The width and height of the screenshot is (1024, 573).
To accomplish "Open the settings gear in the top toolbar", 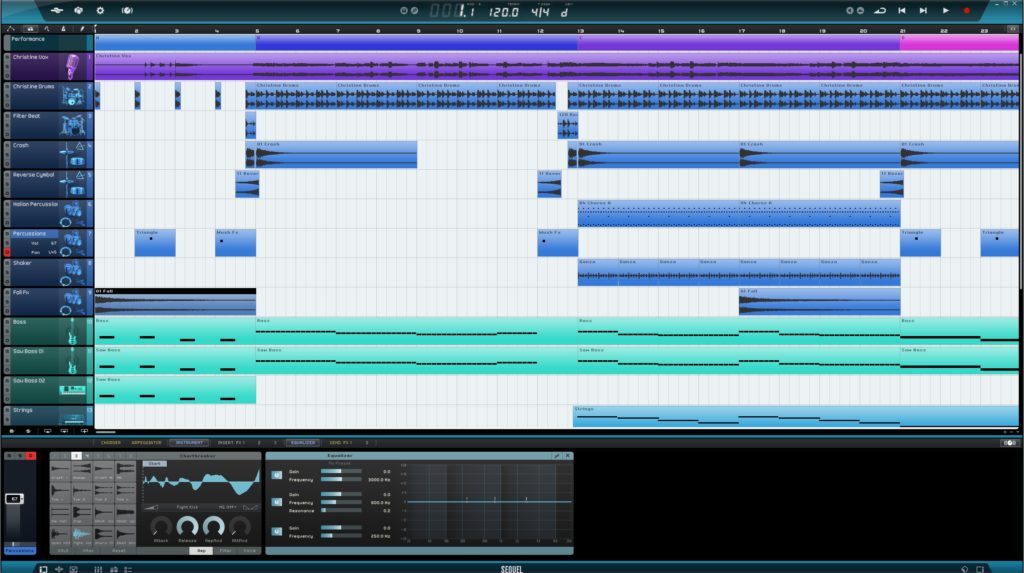I will click(x=100, y=10).
